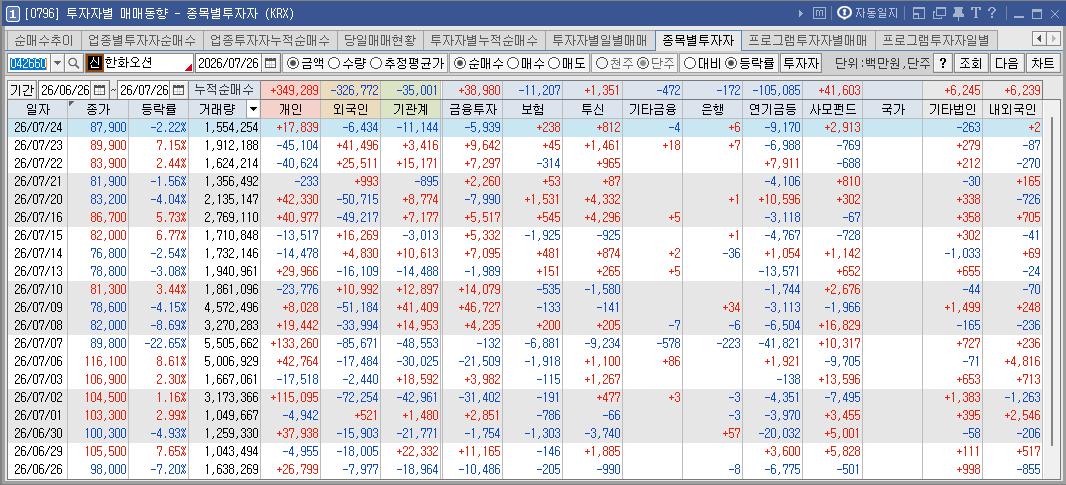Pin the window with the pushpin icon
The height and width of the screenshot is (485, 1066).
(x=959, y=13)
